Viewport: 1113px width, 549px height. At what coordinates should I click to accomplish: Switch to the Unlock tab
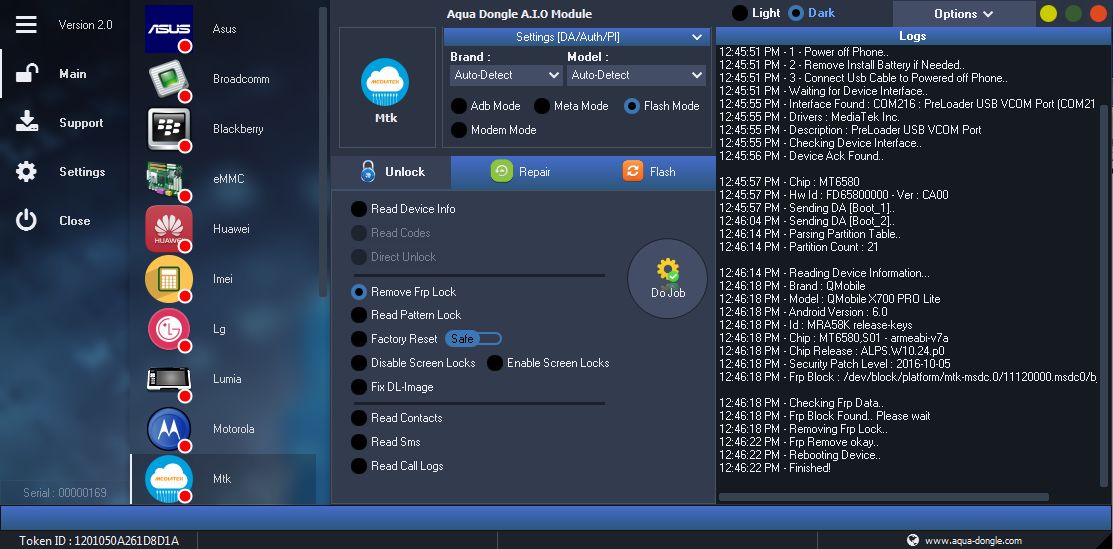point(391,172)
